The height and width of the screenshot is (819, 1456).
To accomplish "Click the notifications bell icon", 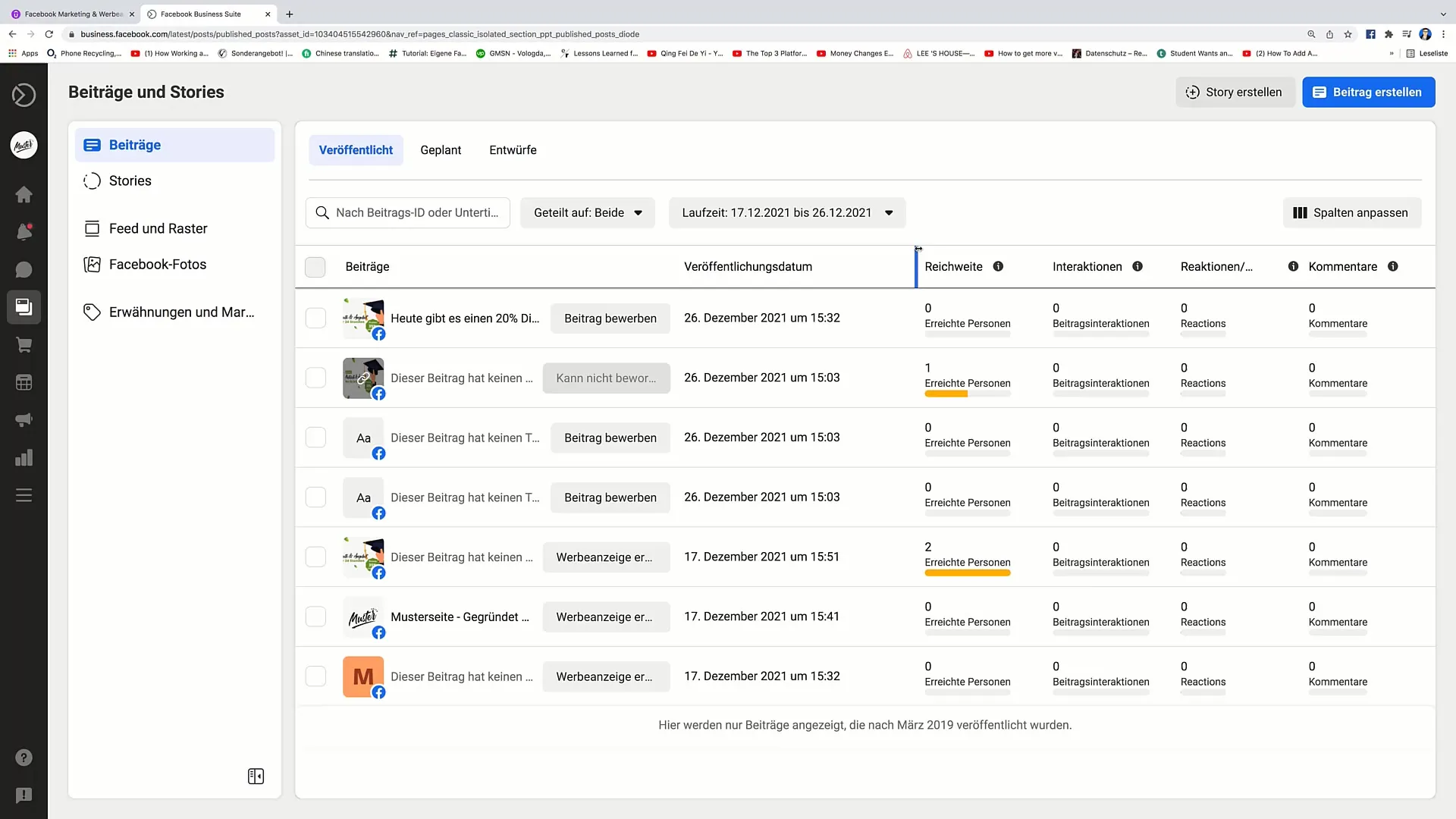I will [24, 232].
